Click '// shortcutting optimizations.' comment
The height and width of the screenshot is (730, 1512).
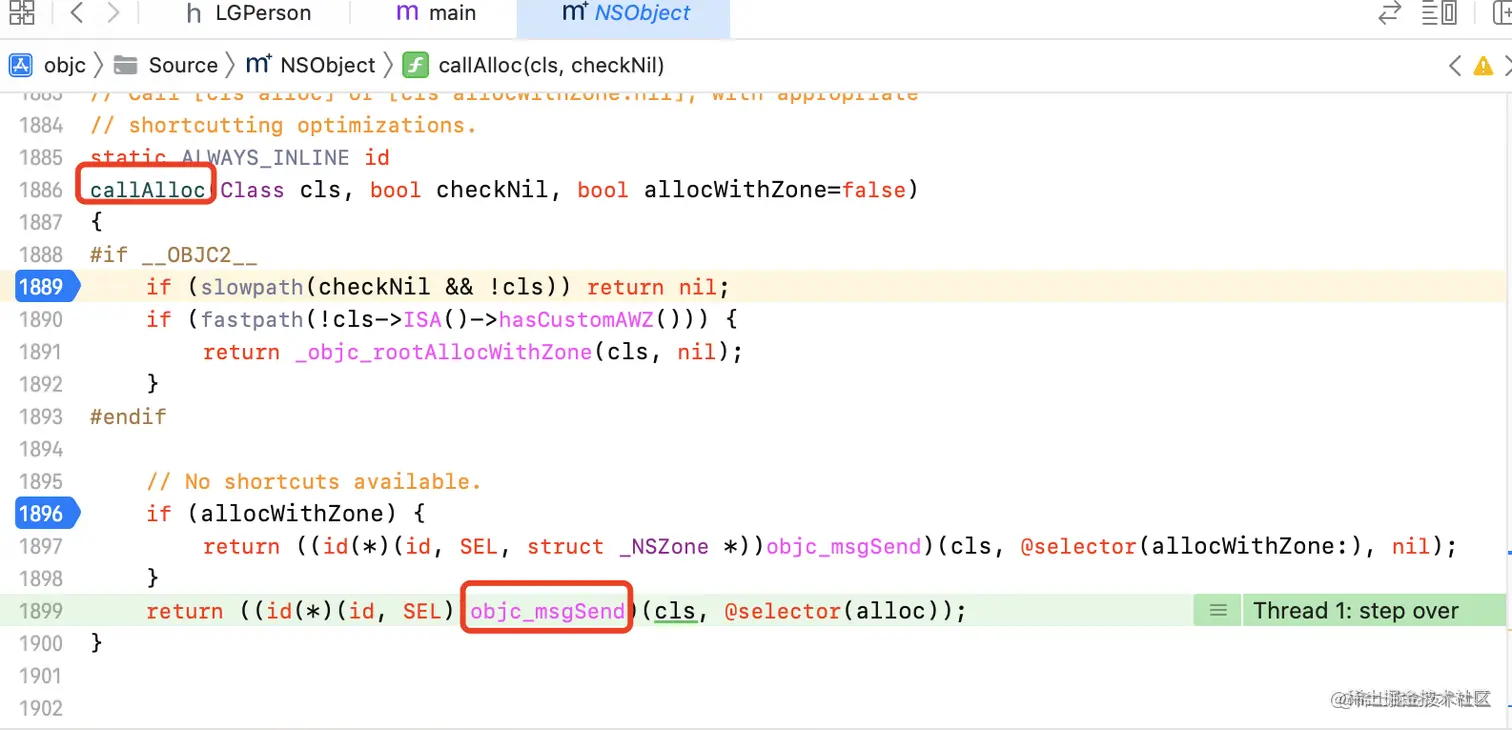283,125
